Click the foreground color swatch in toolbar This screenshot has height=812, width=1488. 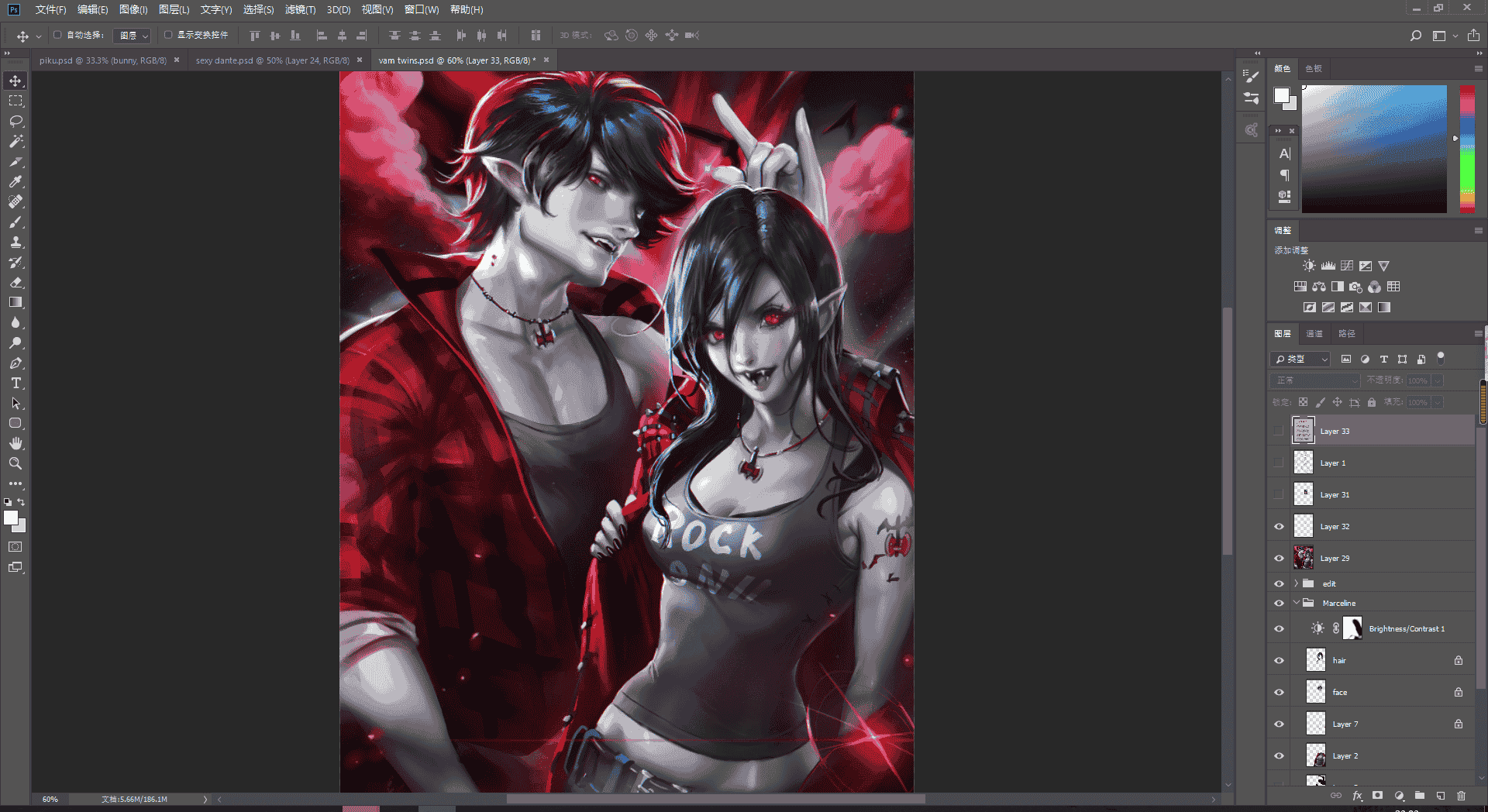tap(11, 518)
